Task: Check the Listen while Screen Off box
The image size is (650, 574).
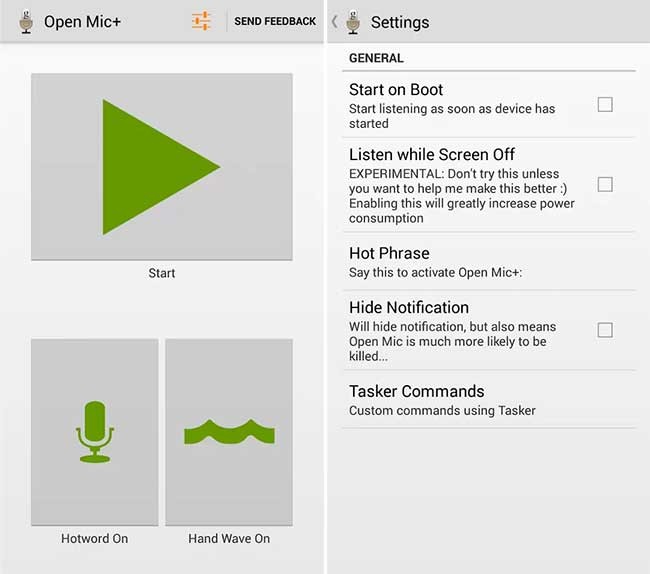Action: click(x=605, y=184)
